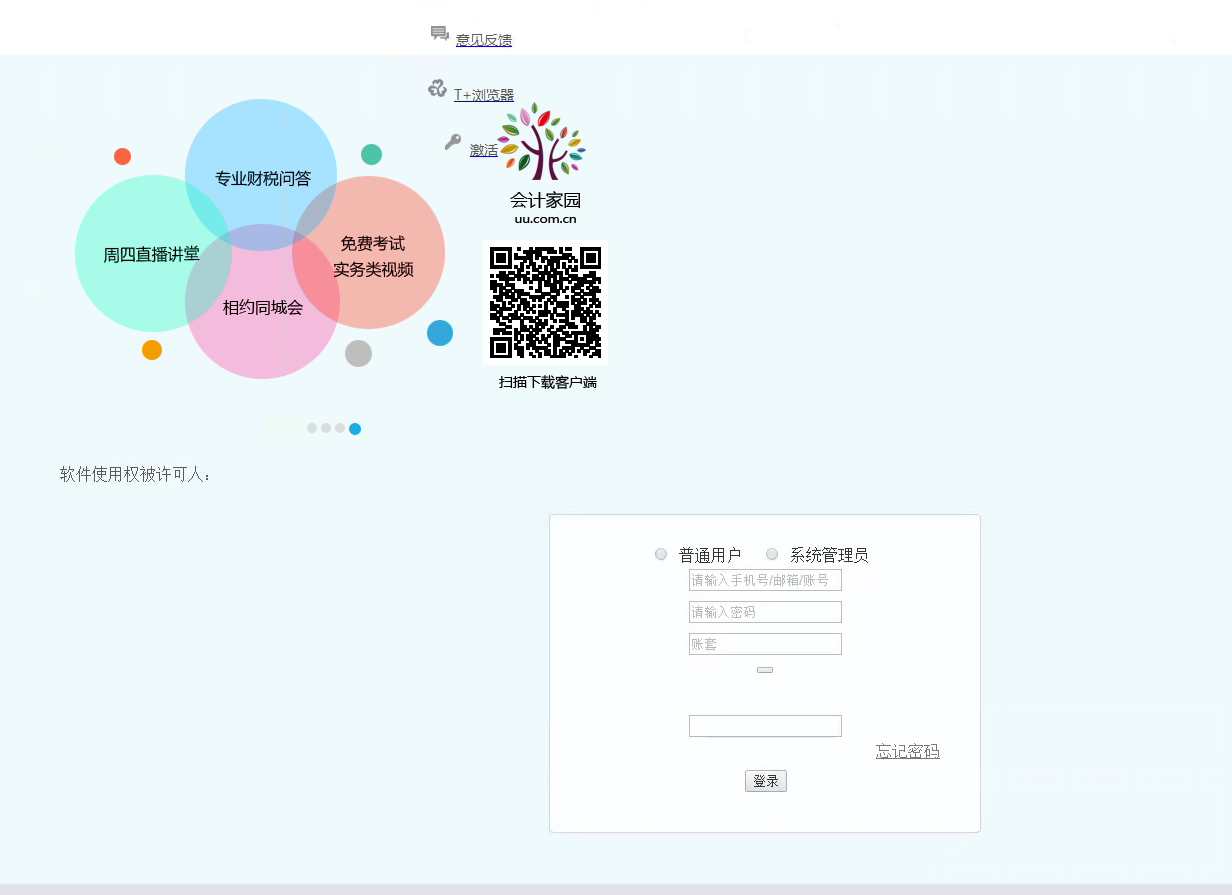The image size is (1232, 895).
Task: Open the 意见反馈 link
Action: (484, 40)
